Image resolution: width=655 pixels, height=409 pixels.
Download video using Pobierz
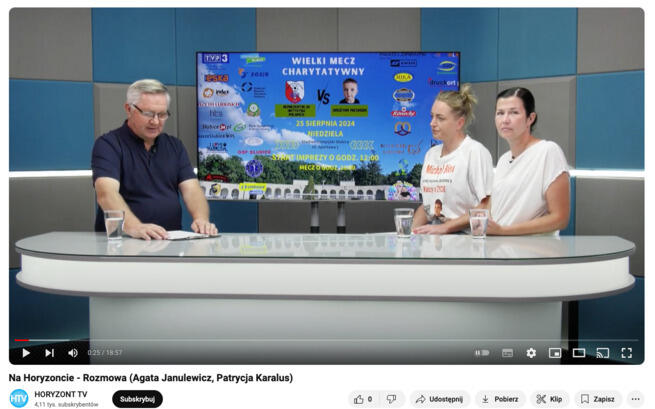click(x=500, y=399)
